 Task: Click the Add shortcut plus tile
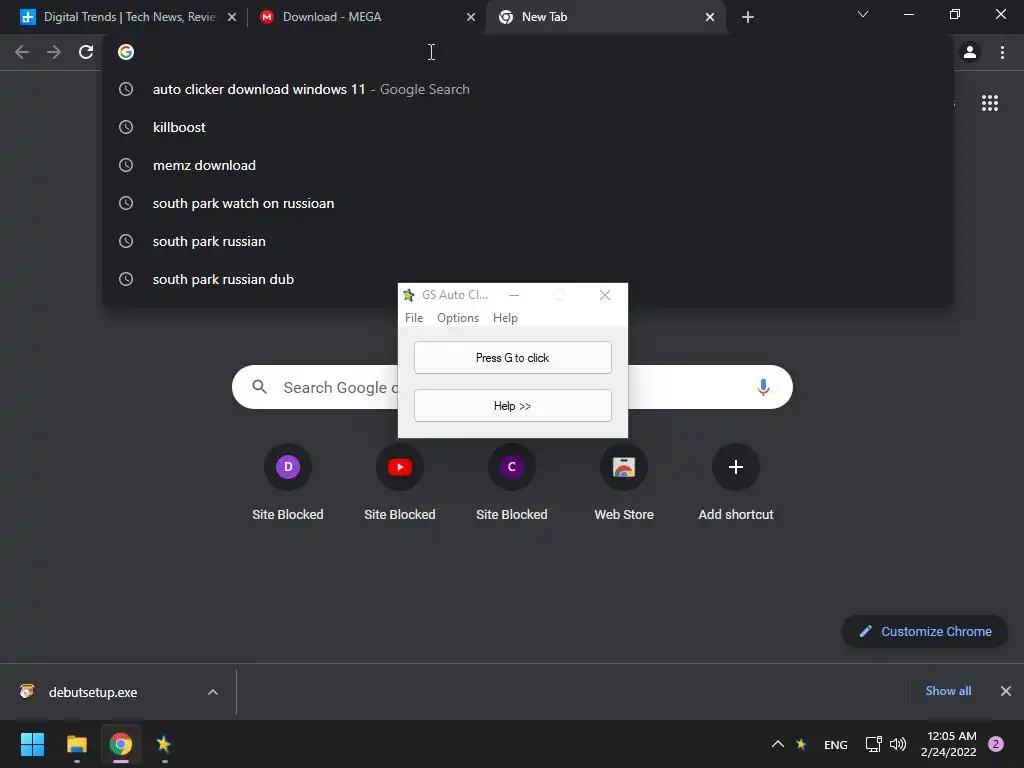click(736, 467)
